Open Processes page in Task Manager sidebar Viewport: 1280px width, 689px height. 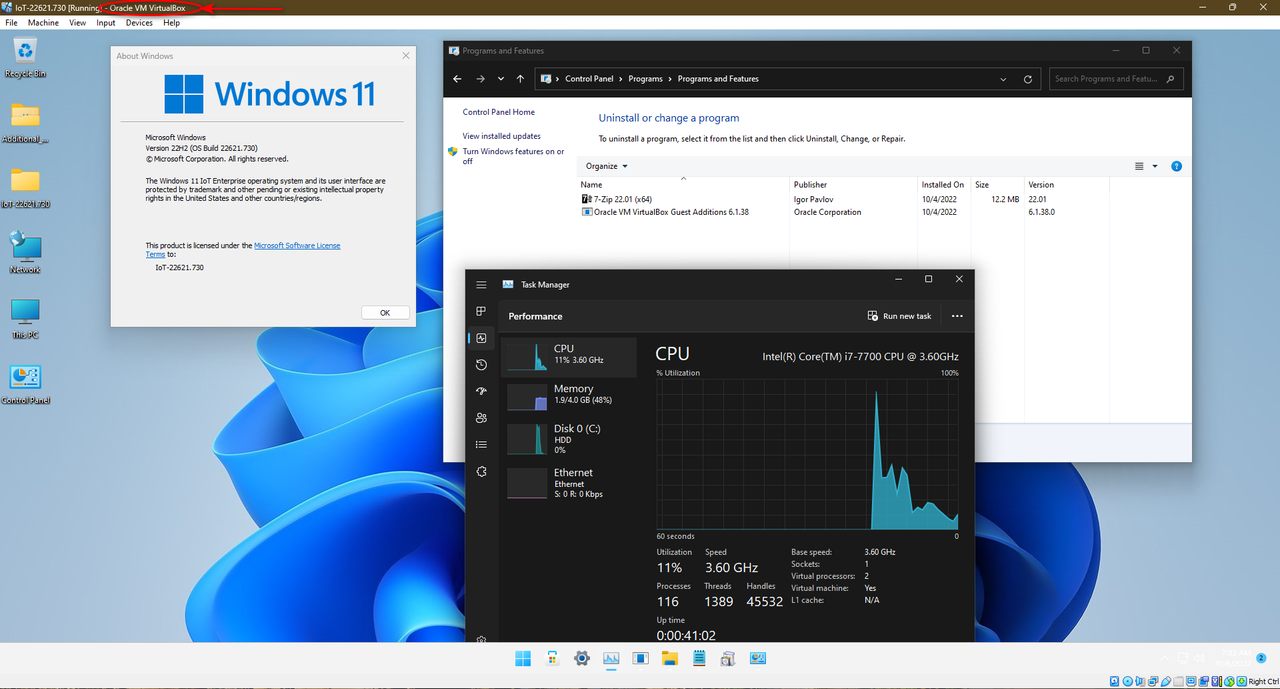click(x=481, y=312)
